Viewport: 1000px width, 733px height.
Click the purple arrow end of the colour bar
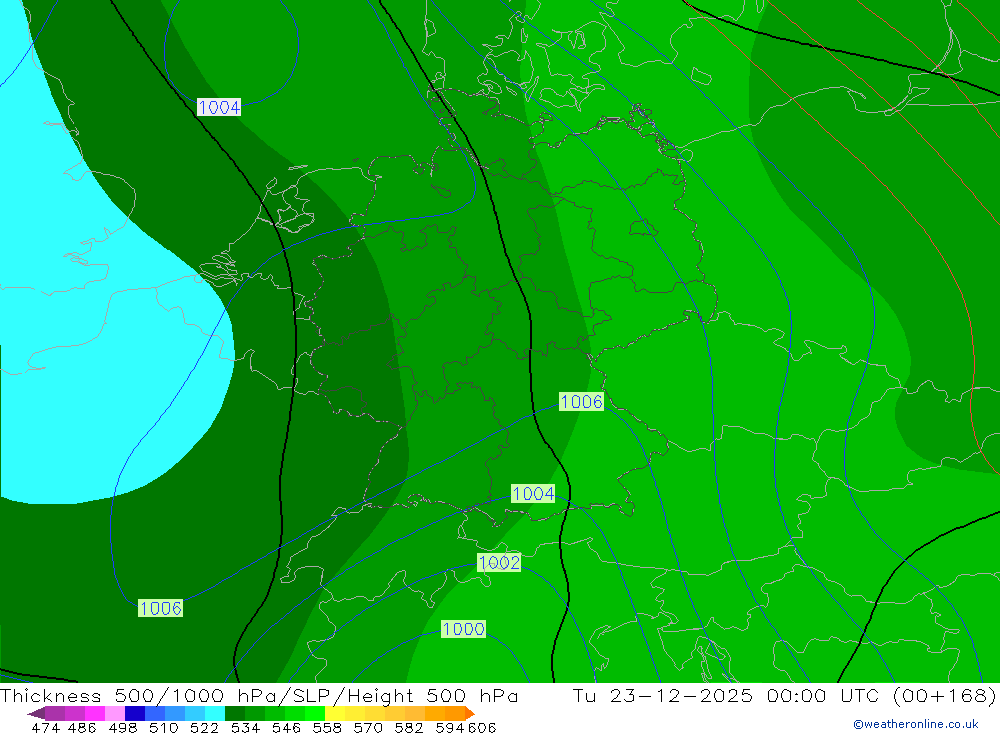pyautogui.click(x=36, y=713)
